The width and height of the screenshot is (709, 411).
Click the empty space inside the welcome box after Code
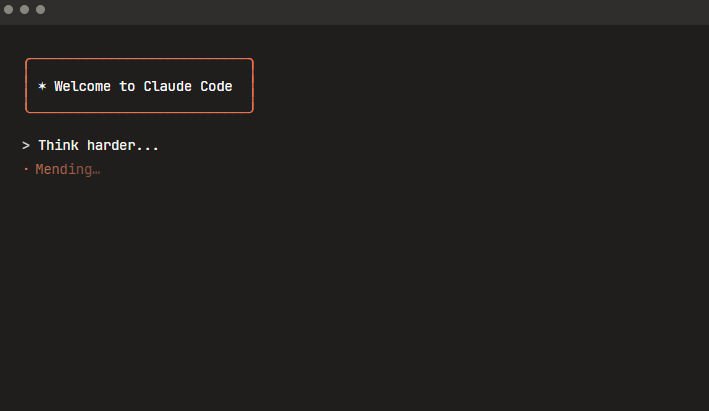243,87
